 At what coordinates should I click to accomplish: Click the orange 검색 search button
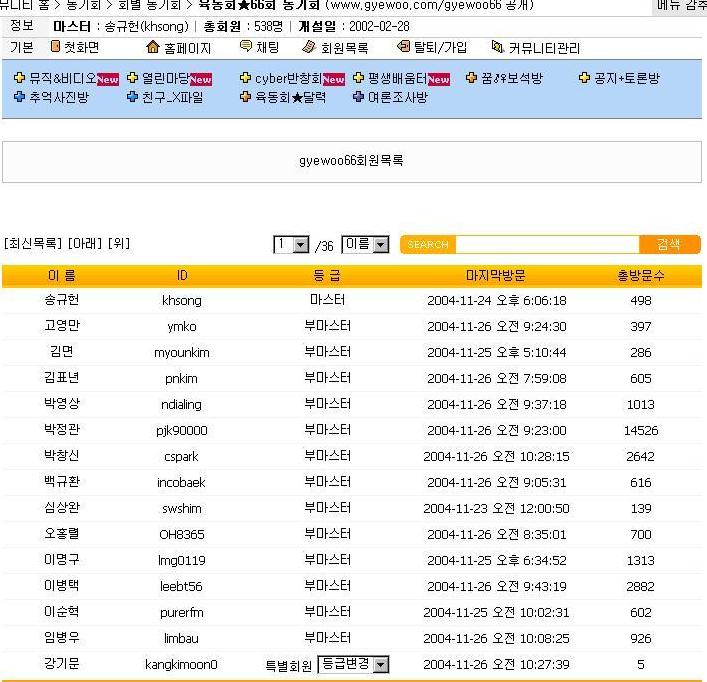pos(669,245)
